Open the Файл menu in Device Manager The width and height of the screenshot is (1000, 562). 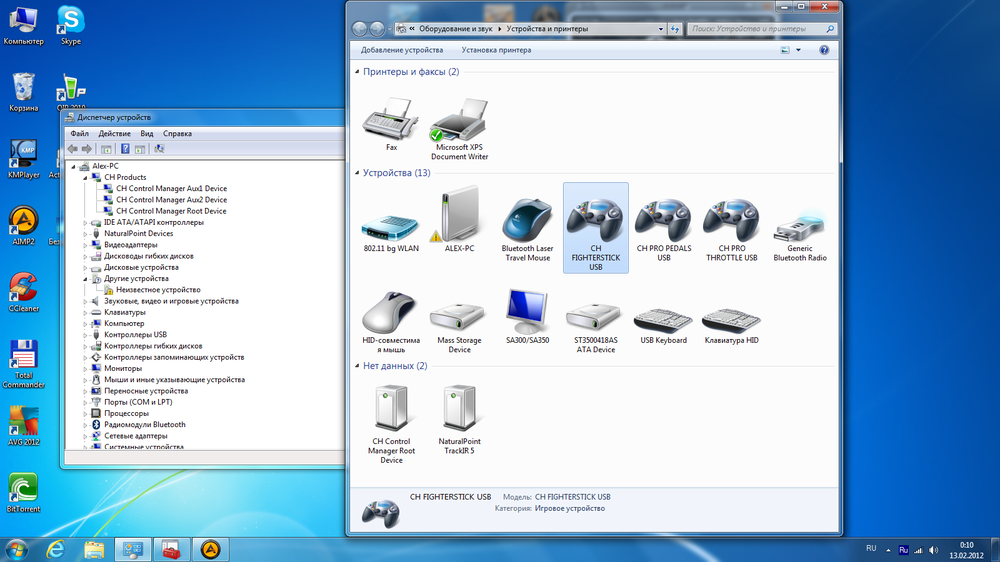pos(79,133)
